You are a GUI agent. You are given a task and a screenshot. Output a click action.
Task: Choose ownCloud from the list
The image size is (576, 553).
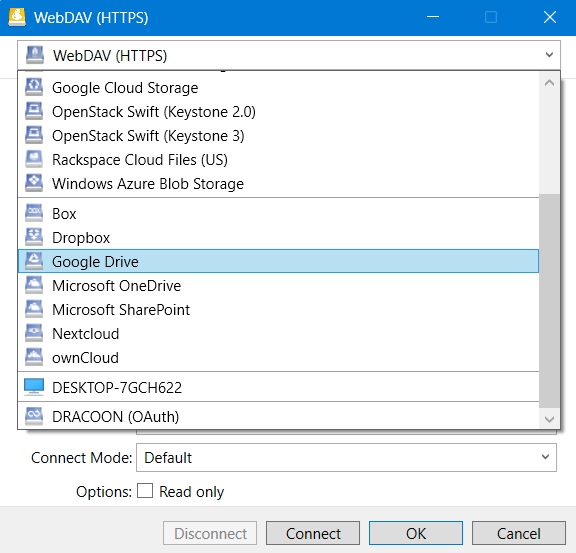pyautogui.click(x=278, y=358)
